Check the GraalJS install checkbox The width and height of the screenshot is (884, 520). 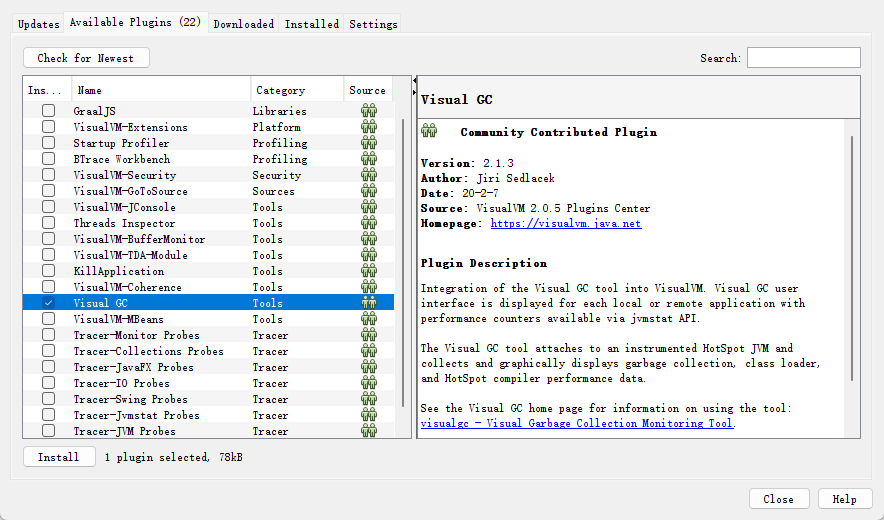click(48, 111)
